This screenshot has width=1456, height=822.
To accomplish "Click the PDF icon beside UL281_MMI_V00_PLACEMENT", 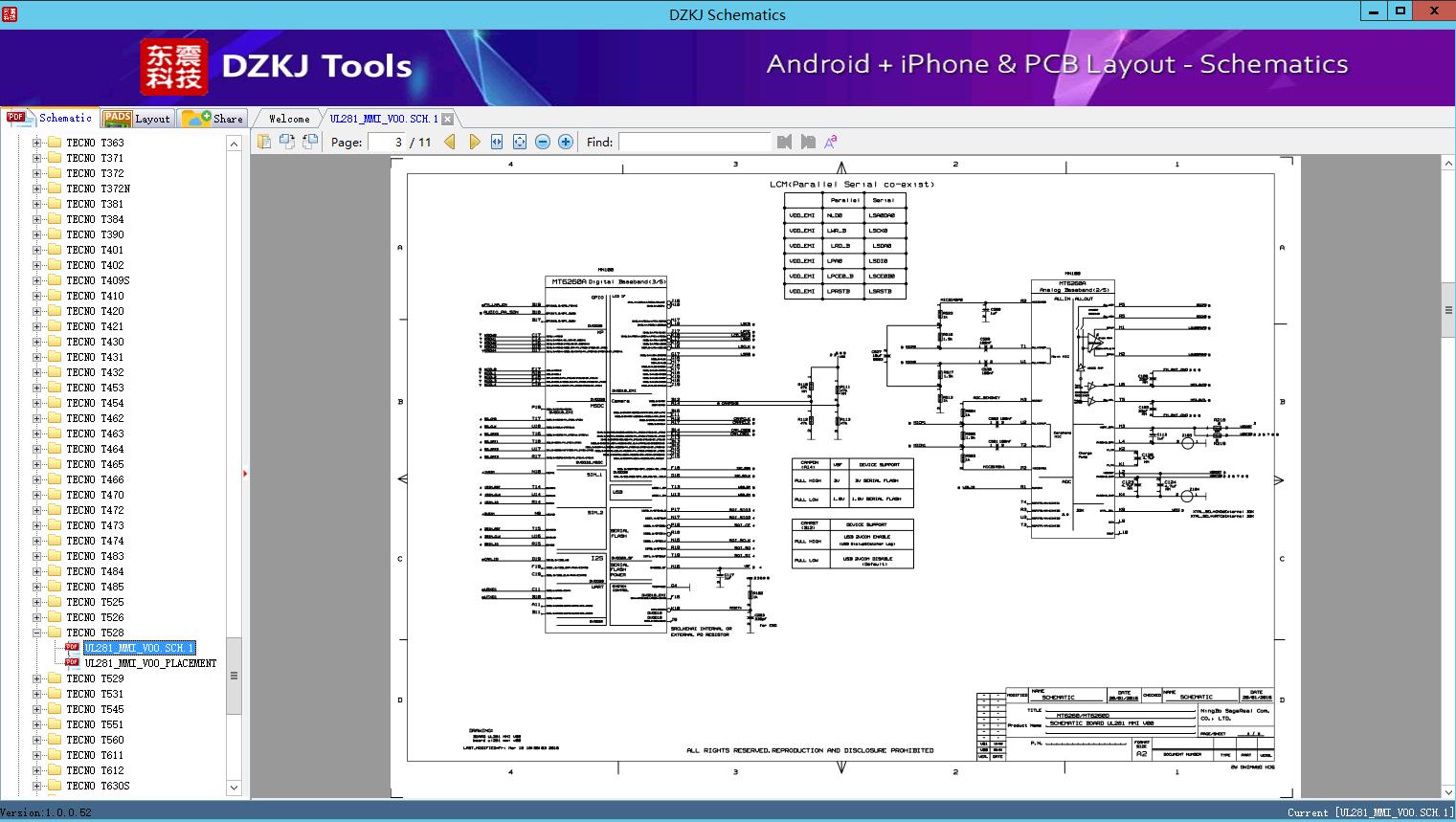I will [x=72, y=663].
